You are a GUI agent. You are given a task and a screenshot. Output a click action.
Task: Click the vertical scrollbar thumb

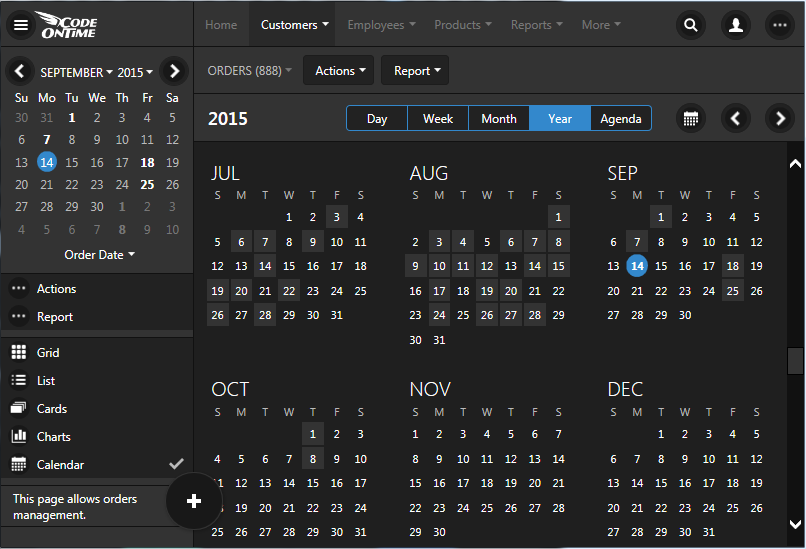point(795,360)
